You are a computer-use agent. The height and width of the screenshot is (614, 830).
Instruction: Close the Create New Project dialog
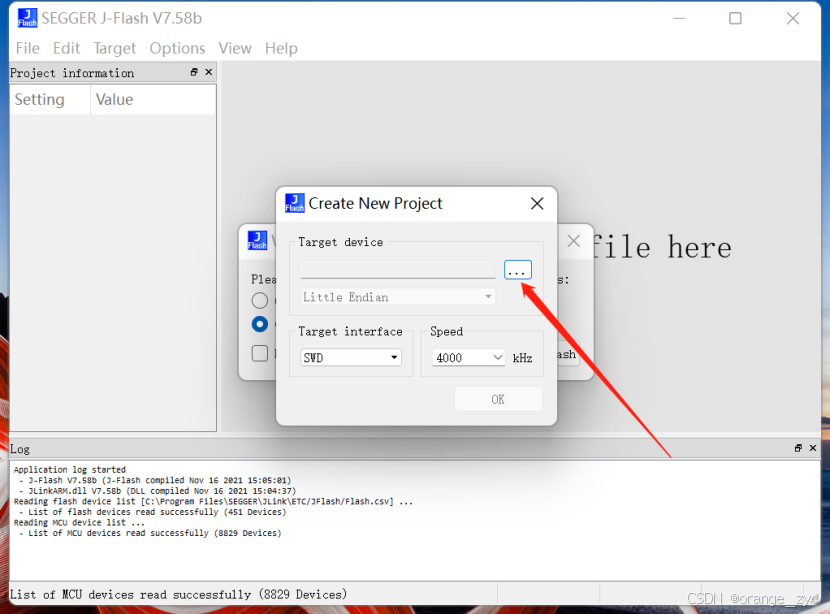tap(537, 203)
